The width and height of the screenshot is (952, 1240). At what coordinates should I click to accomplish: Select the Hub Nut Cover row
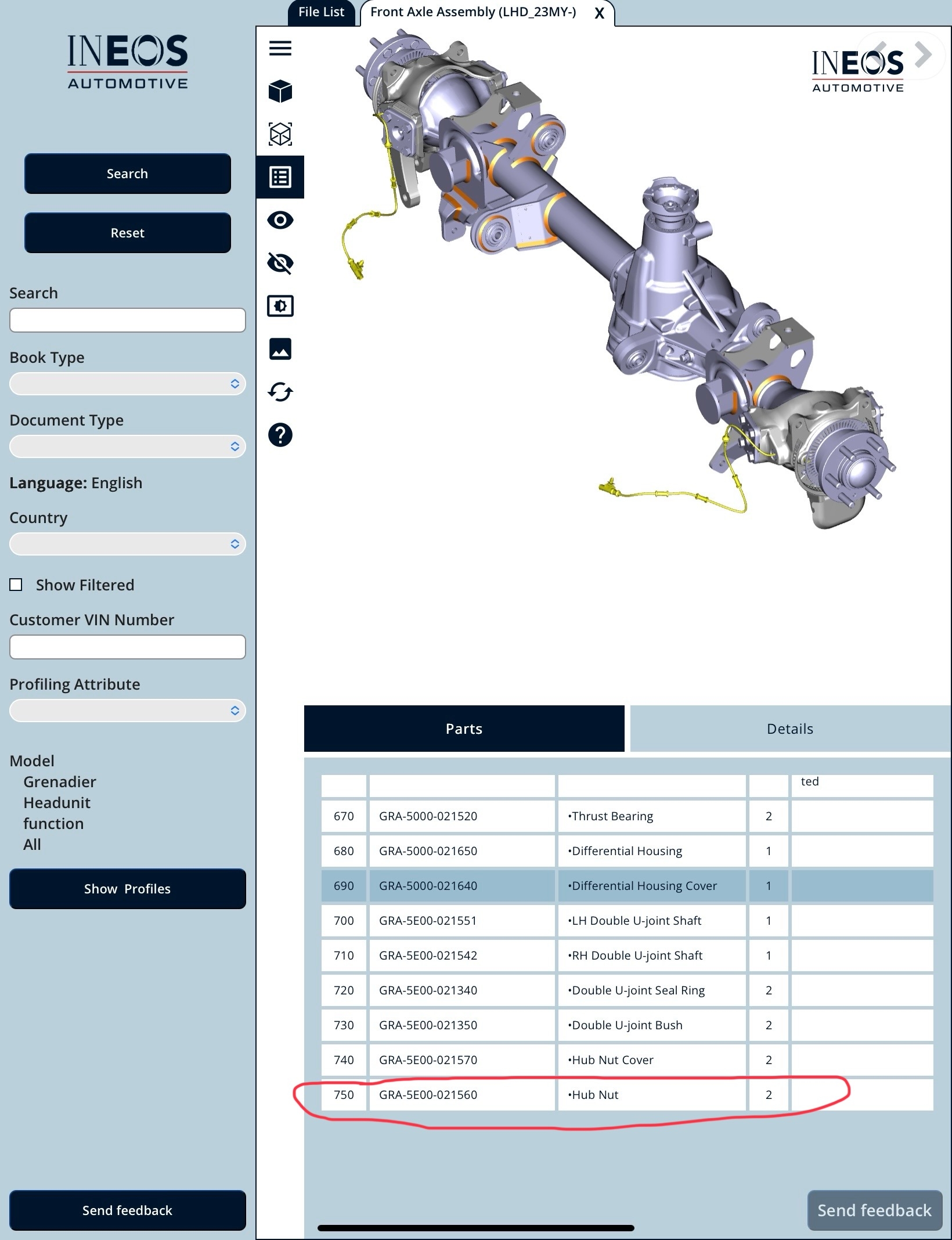(x=627, y=1060)
